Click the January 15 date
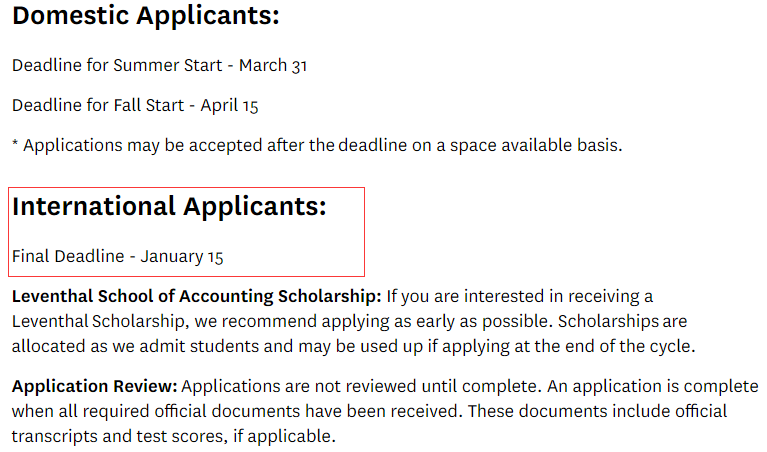Screen dimensions: 767x452 coord(182,256)
